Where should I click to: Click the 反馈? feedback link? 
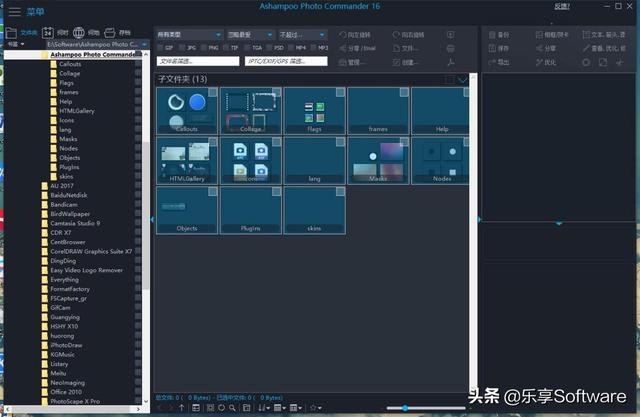pos(563,7)
